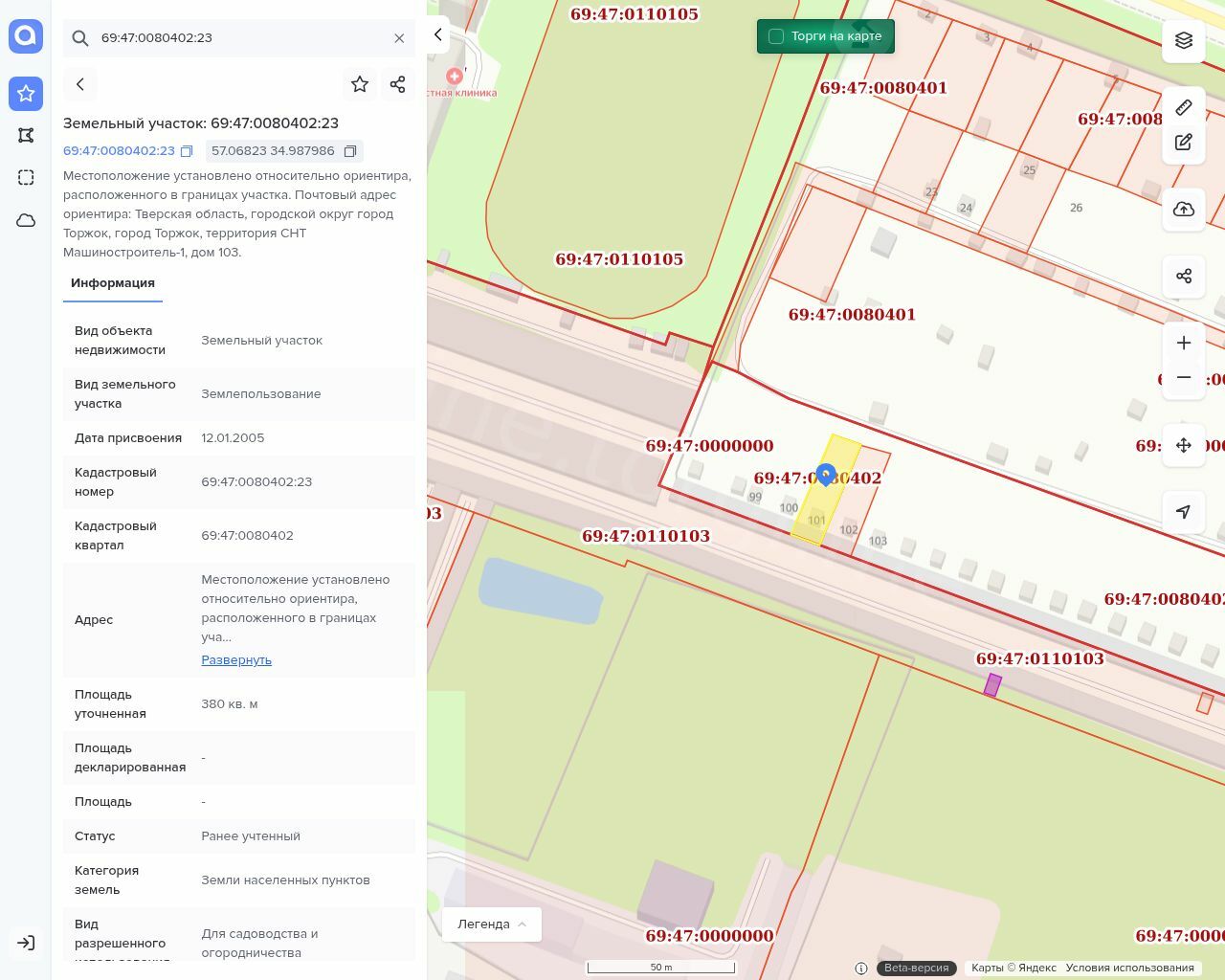The width and height of the screenshot is (1225, 980).
Task: Click the cloud upload icon on map
Action: (1184, 210)
